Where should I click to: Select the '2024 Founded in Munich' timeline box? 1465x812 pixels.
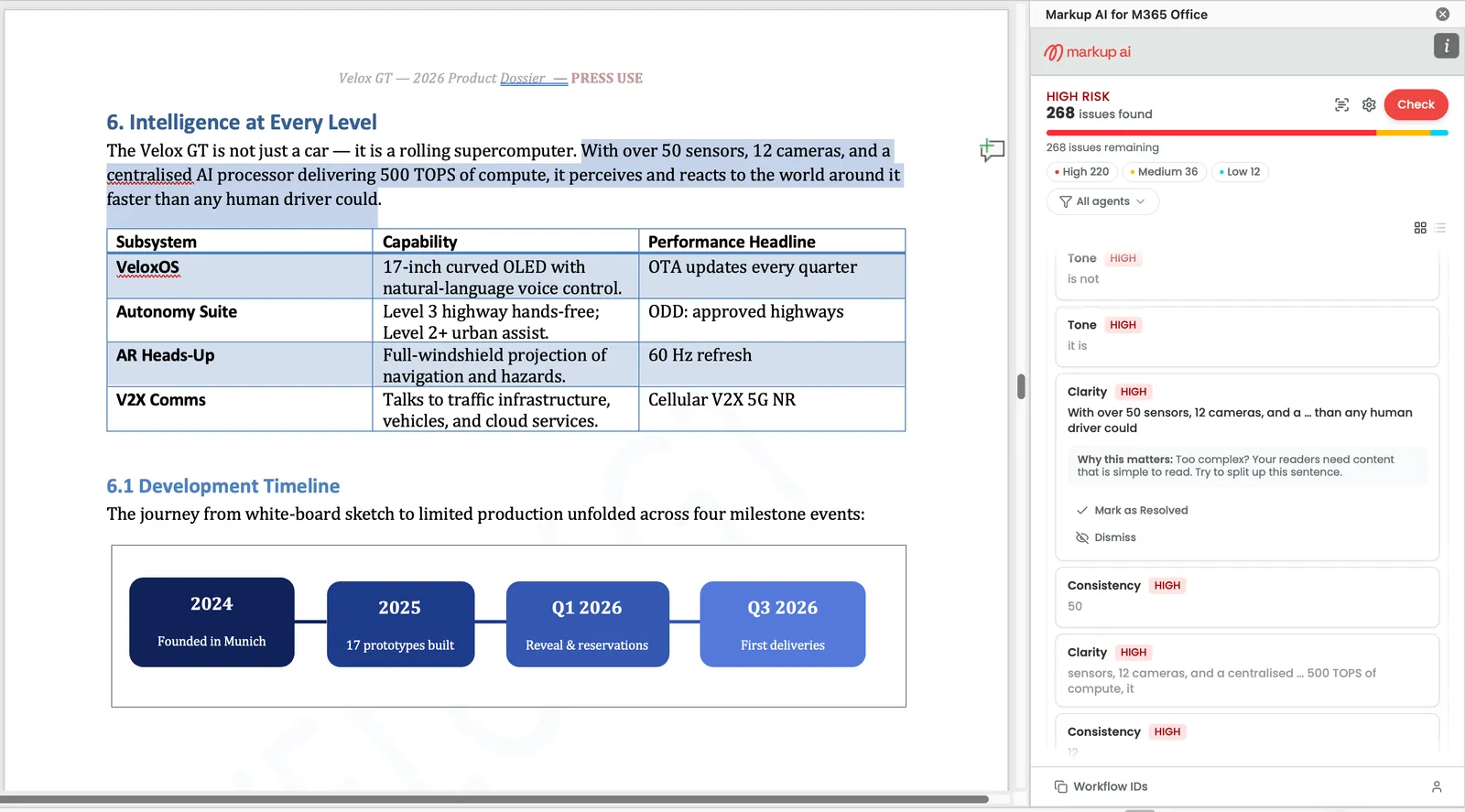pos(212,623)
